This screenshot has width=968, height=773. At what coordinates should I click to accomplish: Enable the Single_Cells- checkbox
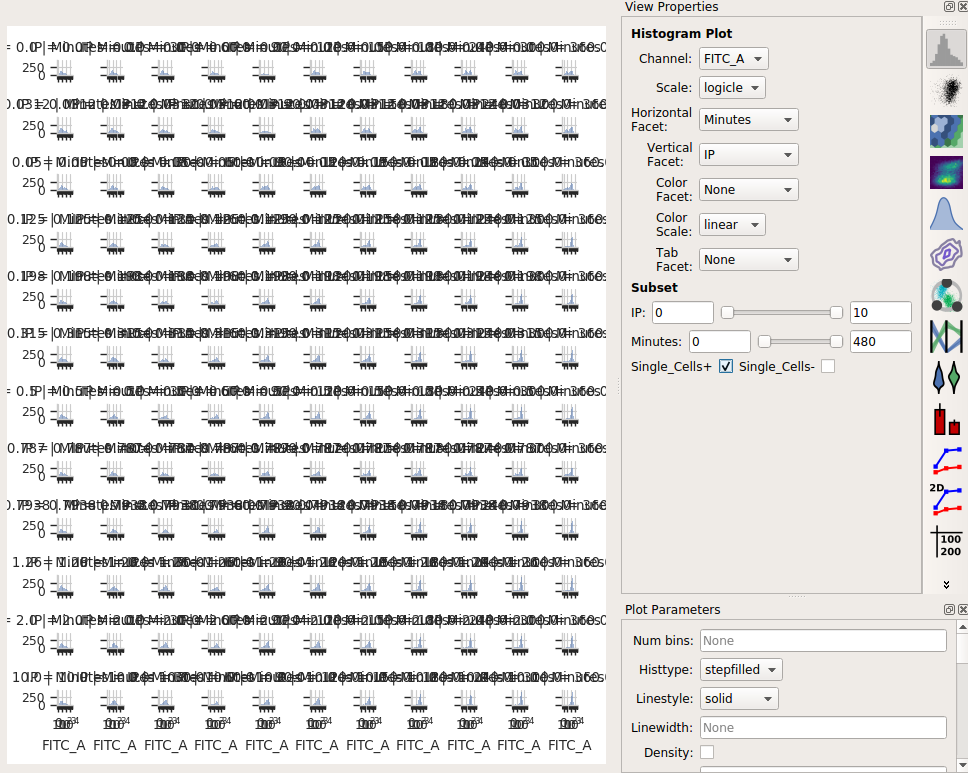tap(828, 367)
